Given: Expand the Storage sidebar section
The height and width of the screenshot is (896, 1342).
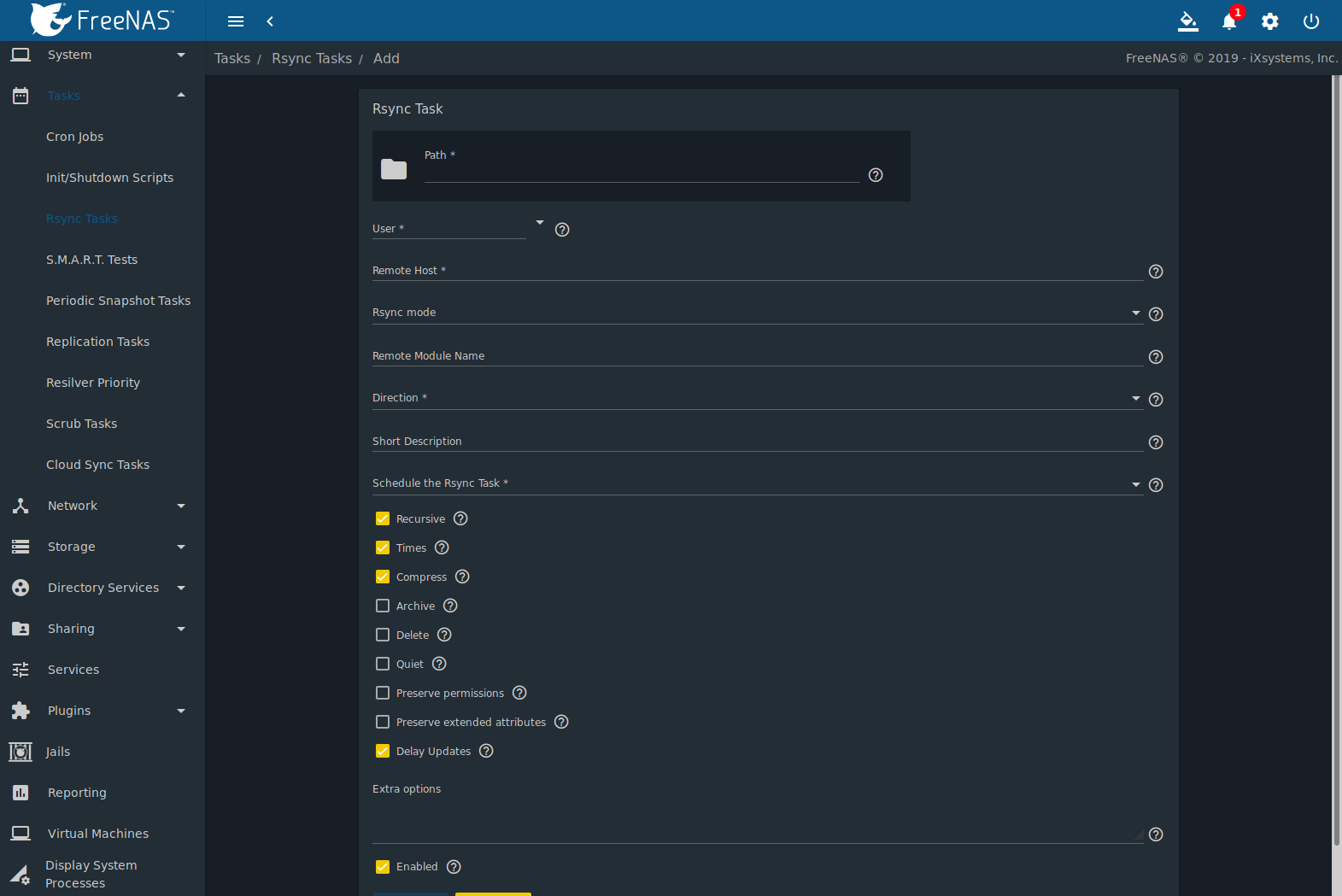Looking at the screenshot, I should tap(103, 547).
